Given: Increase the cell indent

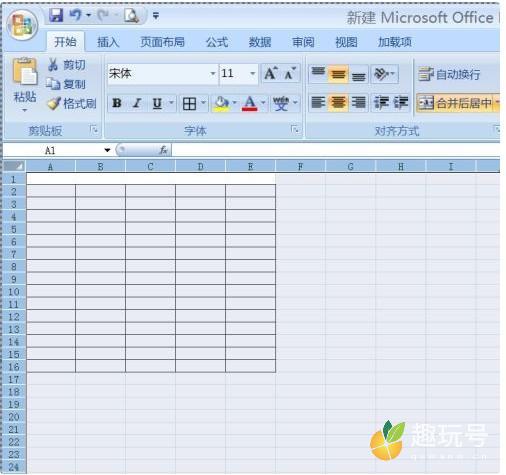Looking at the screenshot, I should coord(400,102).
